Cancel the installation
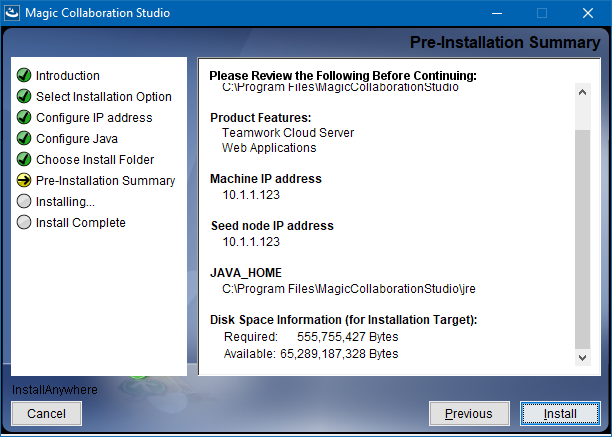Screen dimensions: 612x437 point(46,414)
